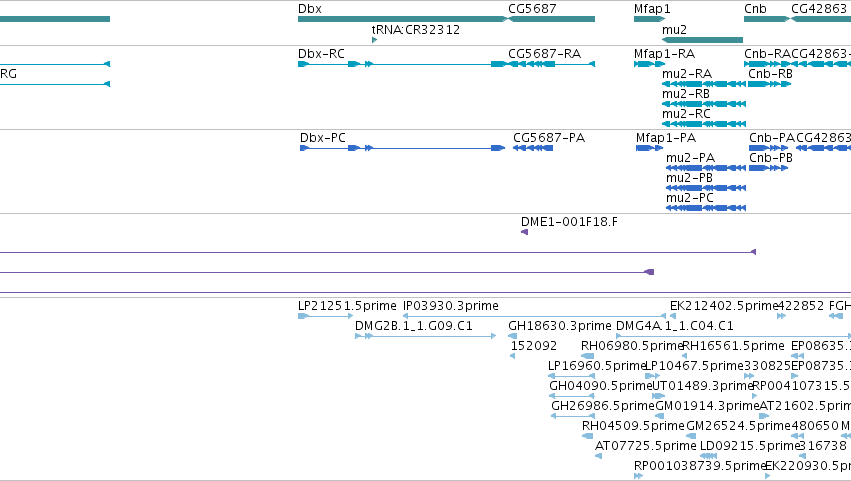This screenshot has height=481, width=851.
Task: Select the mu2 gene label
Action: point(674,30)
